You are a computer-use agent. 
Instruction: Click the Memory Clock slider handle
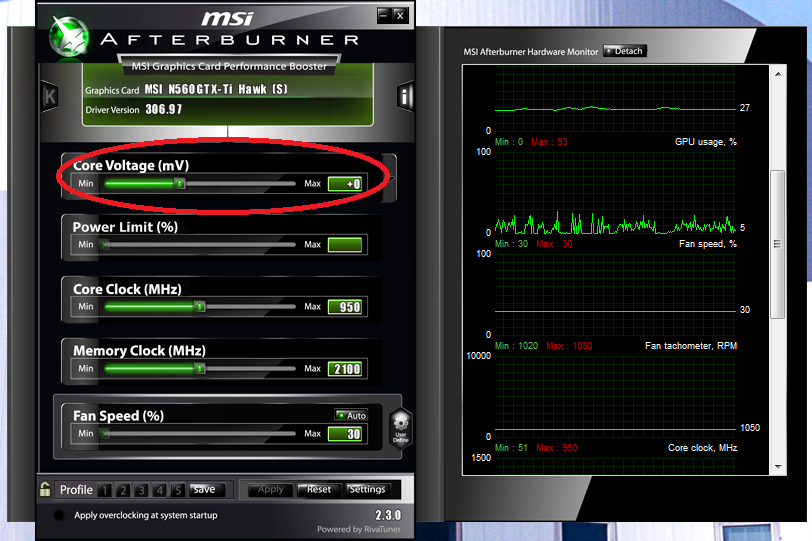click(199, 368)
